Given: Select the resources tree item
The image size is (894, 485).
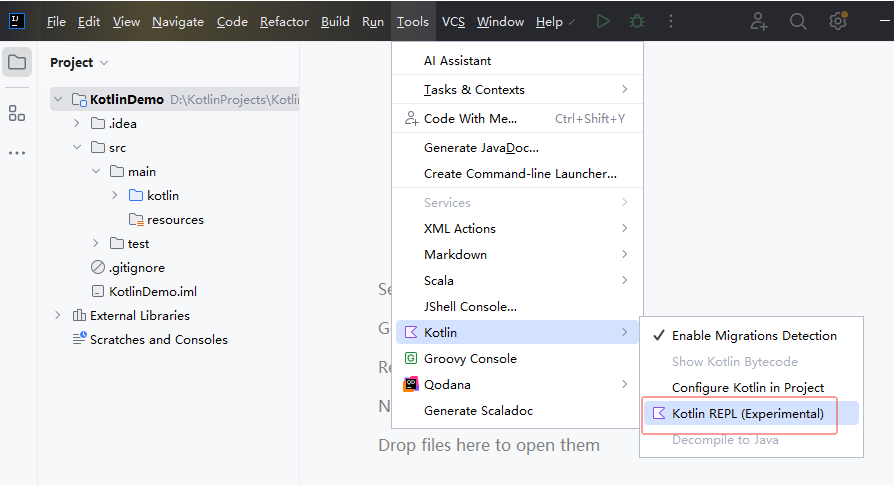Looking at the screenshot, I should [x=175, y=219].
